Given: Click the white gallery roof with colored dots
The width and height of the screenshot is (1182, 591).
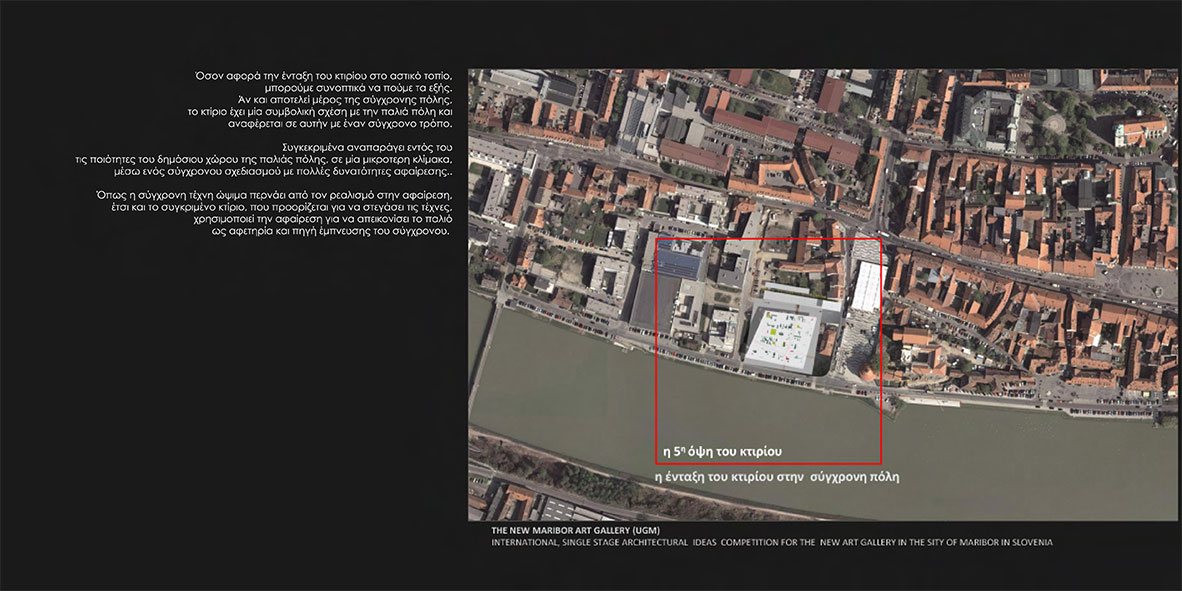Looking at the screenshot, I should (783, 337).
